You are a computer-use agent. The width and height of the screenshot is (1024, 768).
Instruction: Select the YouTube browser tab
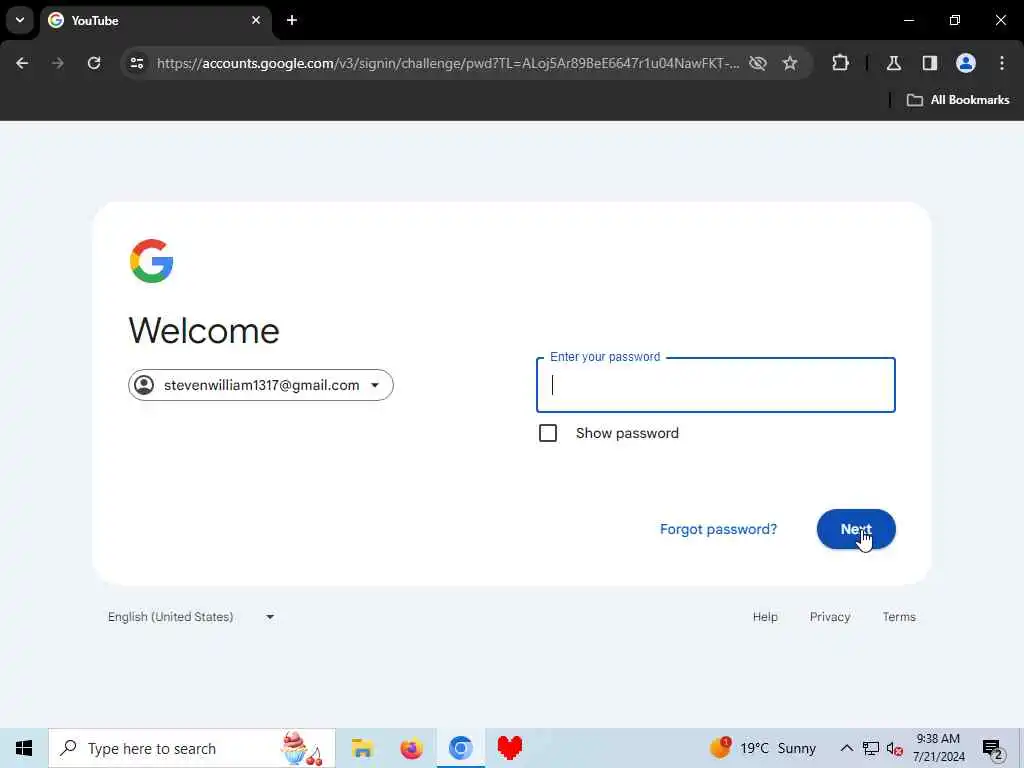pyautogui.click(x=155, y=20)
